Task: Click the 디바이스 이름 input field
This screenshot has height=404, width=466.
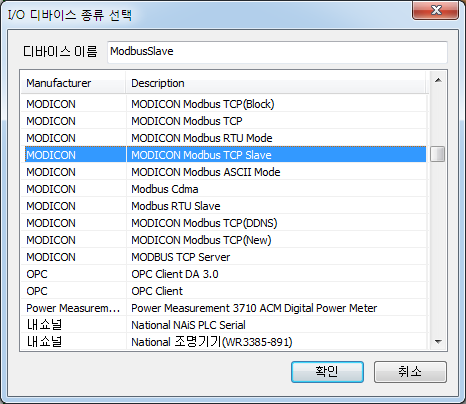Action: click(x=277, y=52)
